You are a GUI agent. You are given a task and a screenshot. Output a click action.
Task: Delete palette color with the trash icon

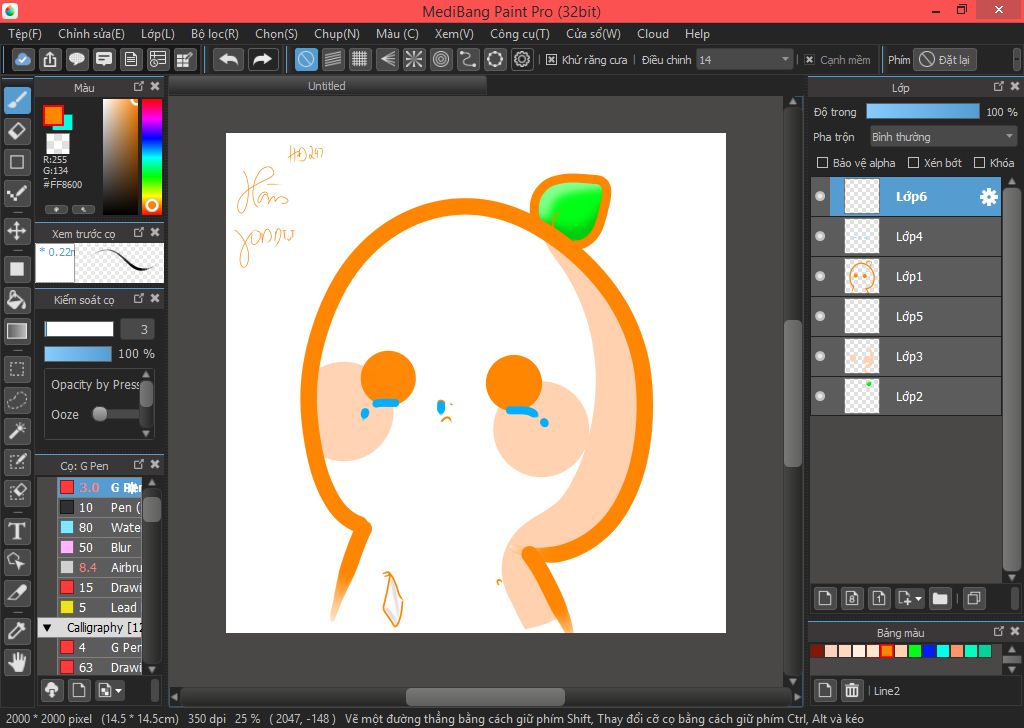click(852, 690)
